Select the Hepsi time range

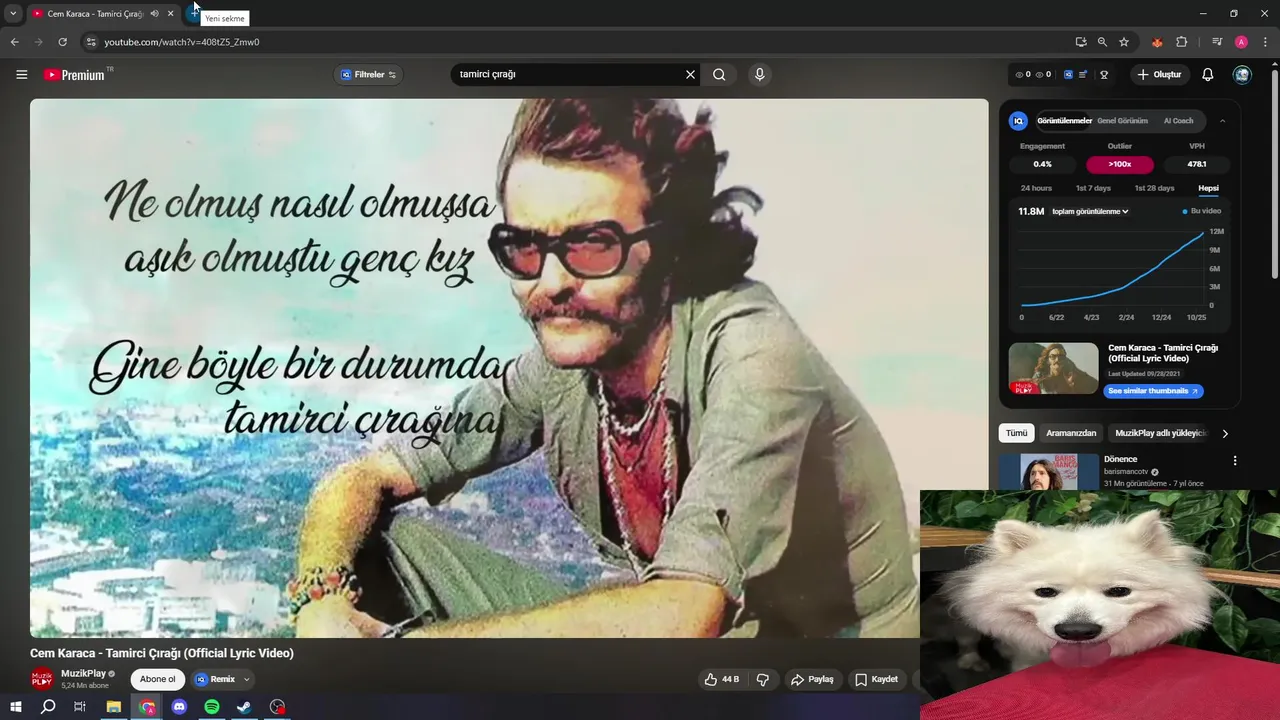(1208, 188)
